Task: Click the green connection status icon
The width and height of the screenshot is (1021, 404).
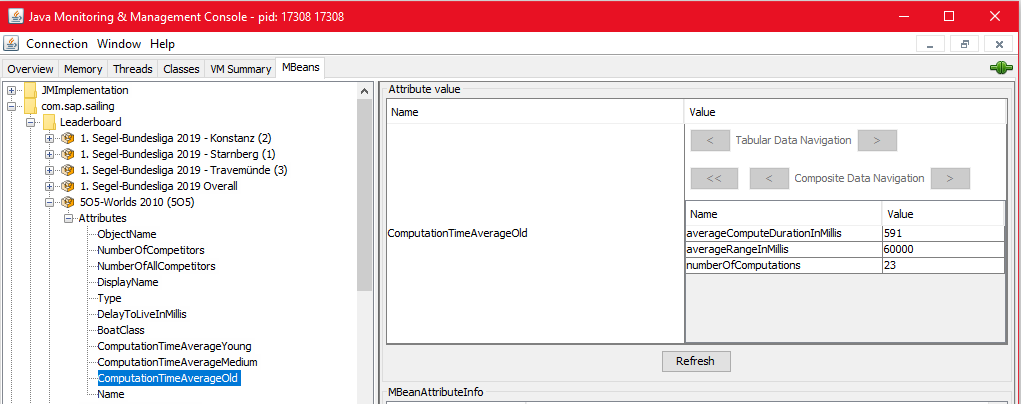Action: (1001, 67)
